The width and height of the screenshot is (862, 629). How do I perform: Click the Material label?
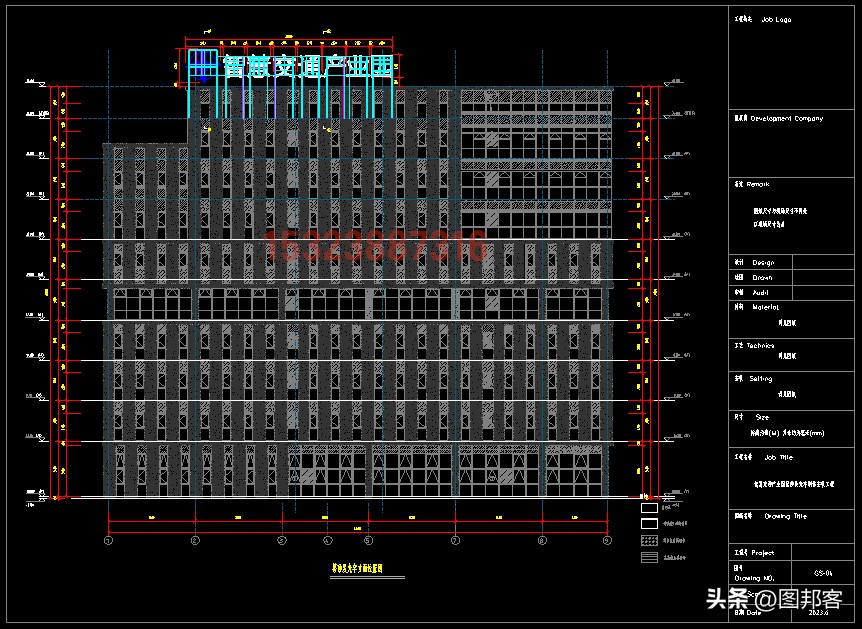(x=766, y=307)
